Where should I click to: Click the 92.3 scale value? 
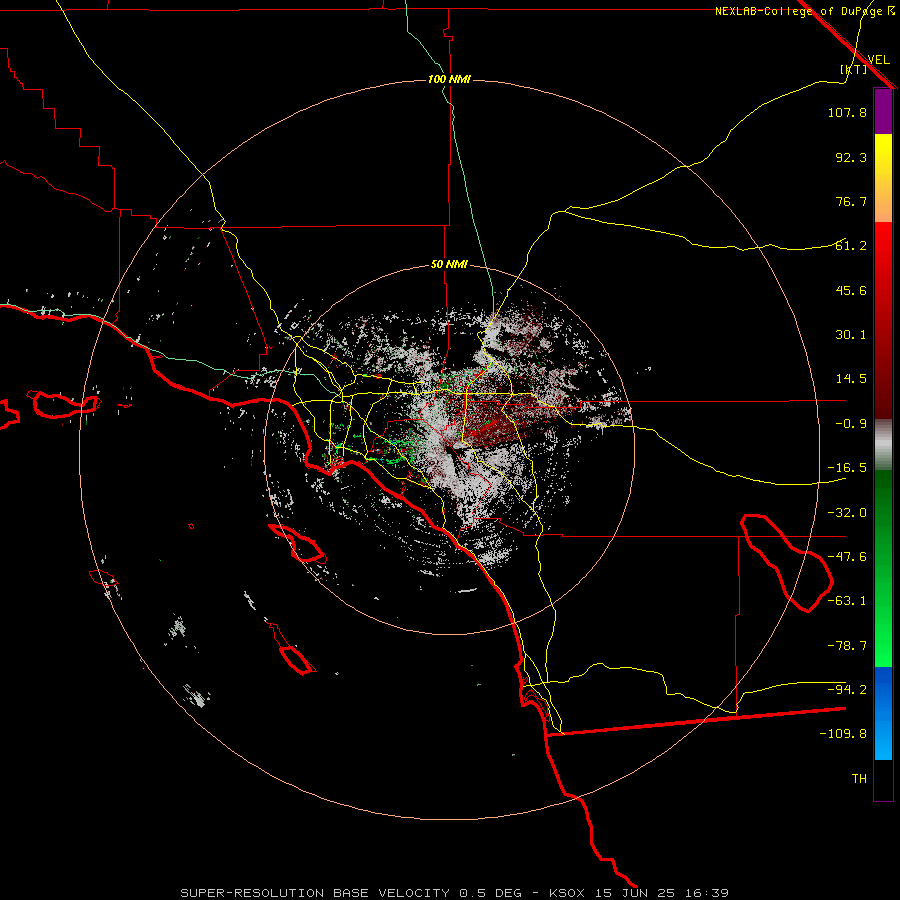(851, 157)
